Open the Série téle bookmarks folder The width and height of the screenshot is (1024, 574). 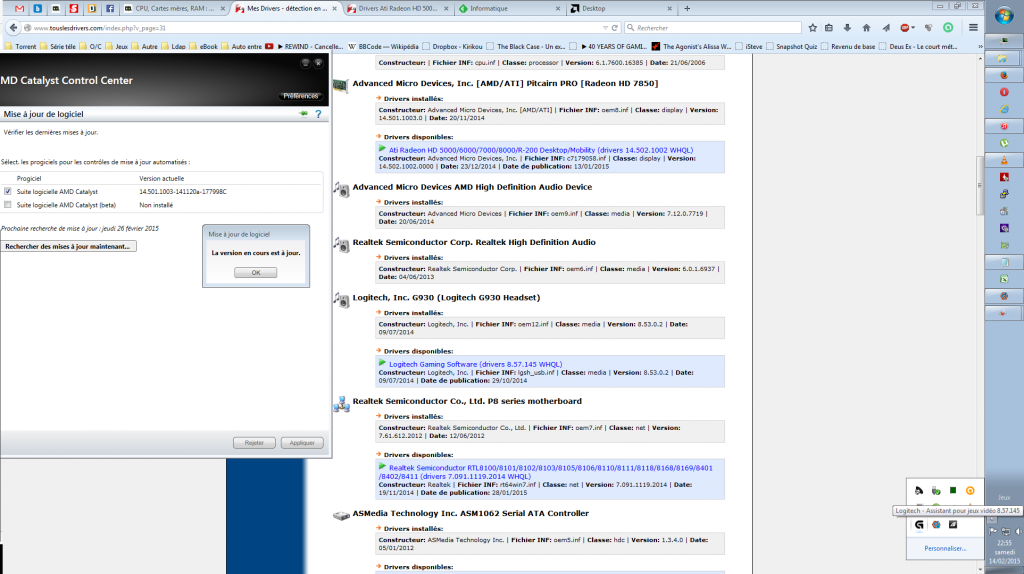coord(57,46)
